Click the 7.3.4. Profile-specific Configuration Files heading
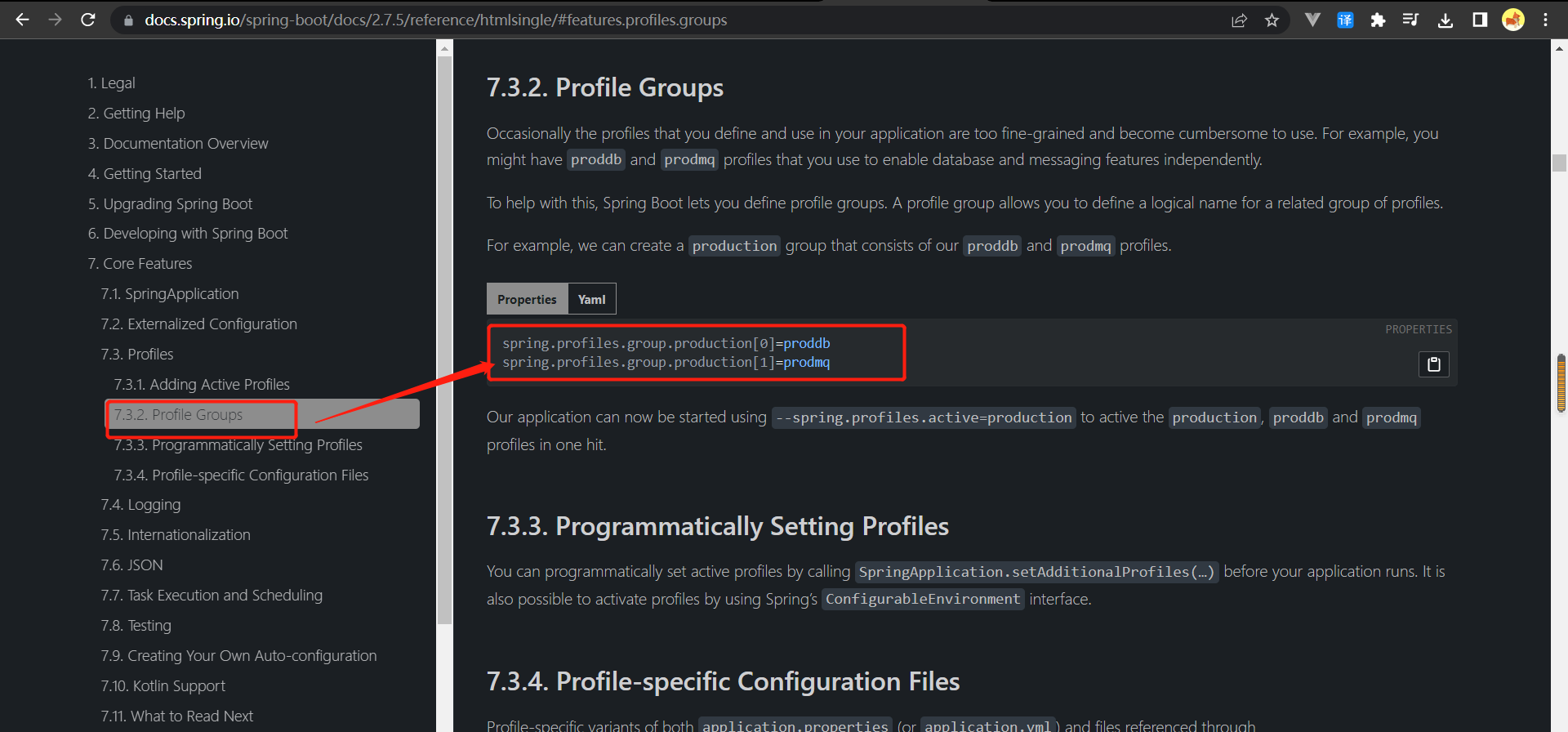Image resolution: width=1568 pixels, height=732 pixels. 723,681
